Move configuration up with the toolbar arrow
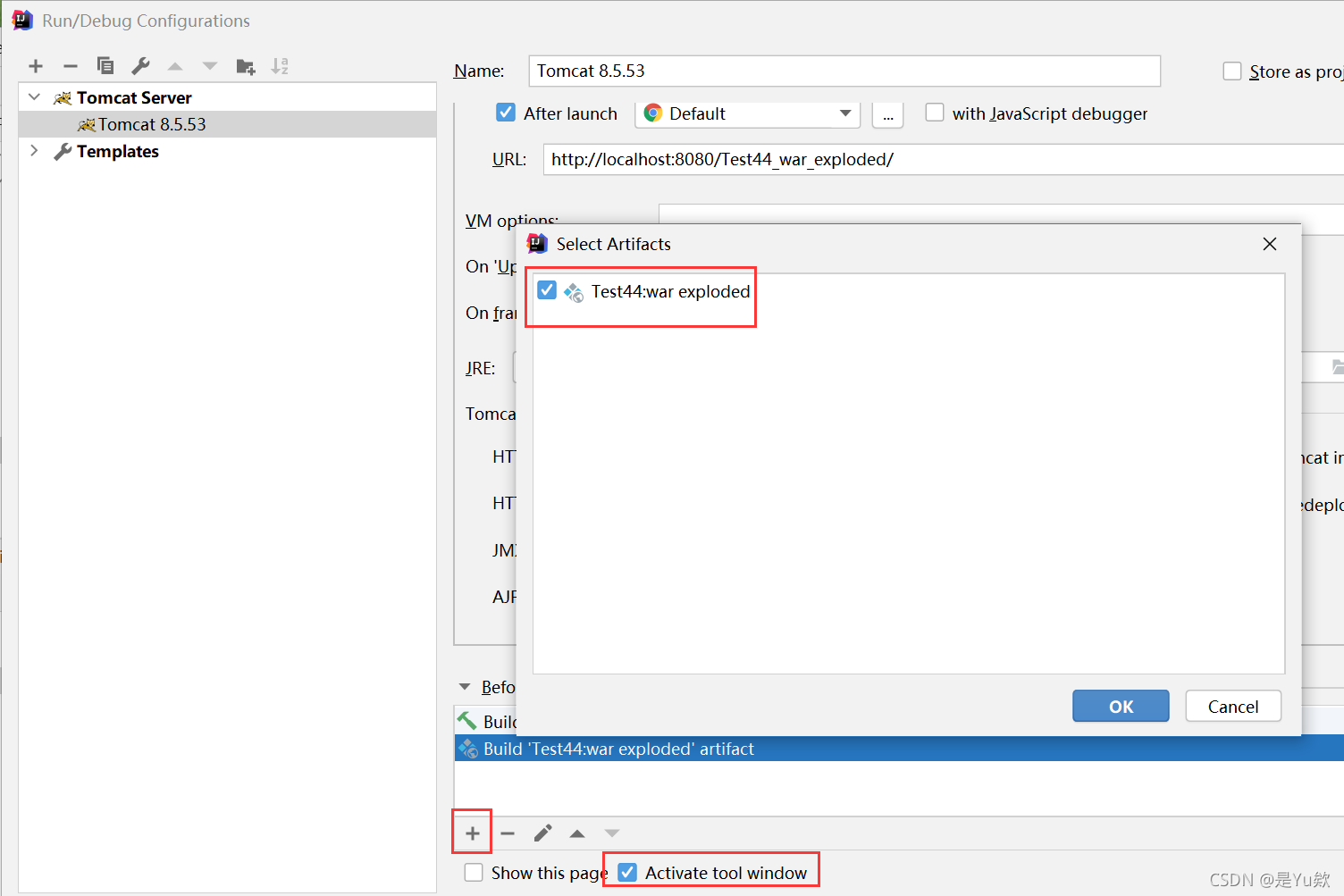 pyautogui.click(x=175, y=66)
